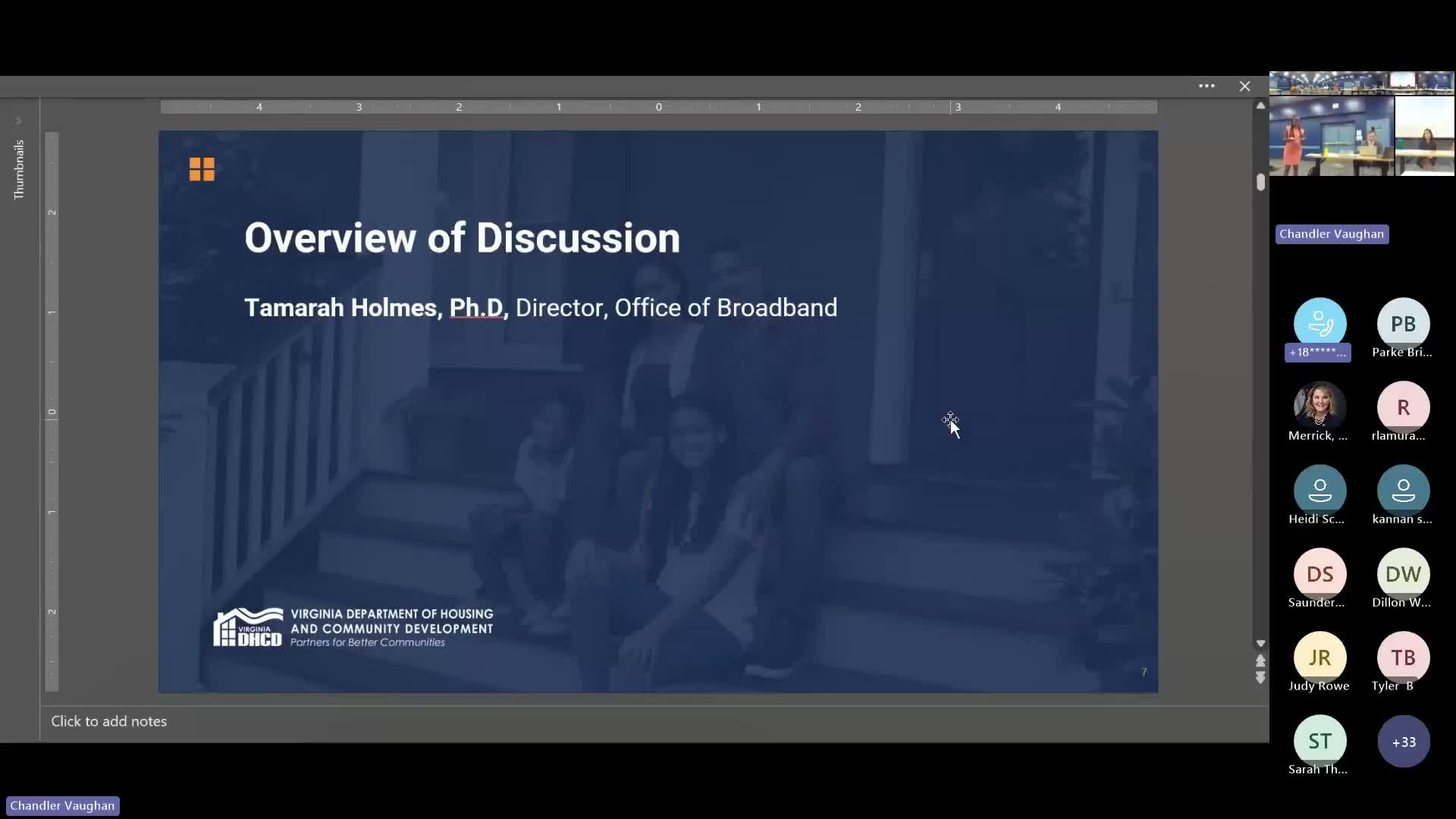Image resolution: width=1456 pixels, height=819 pixels.
Task: Expand the Thumbnails pane chevron
Action: coord(19,121)
